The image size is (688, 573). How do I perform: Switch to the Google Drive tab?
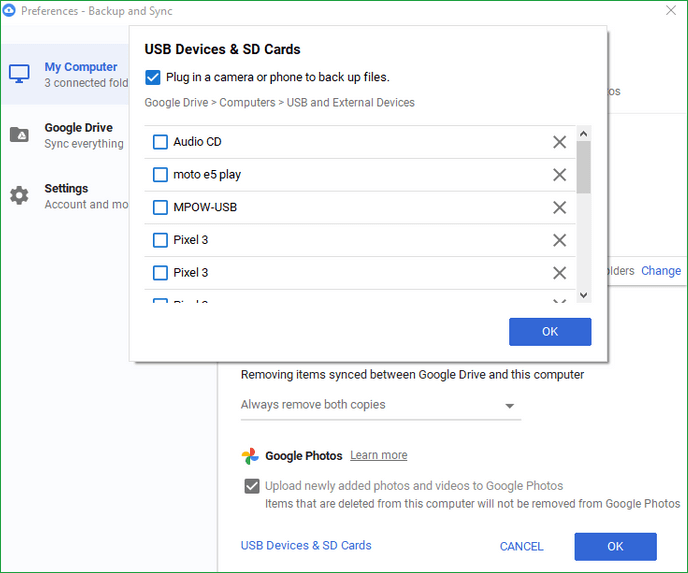(78, 135)
